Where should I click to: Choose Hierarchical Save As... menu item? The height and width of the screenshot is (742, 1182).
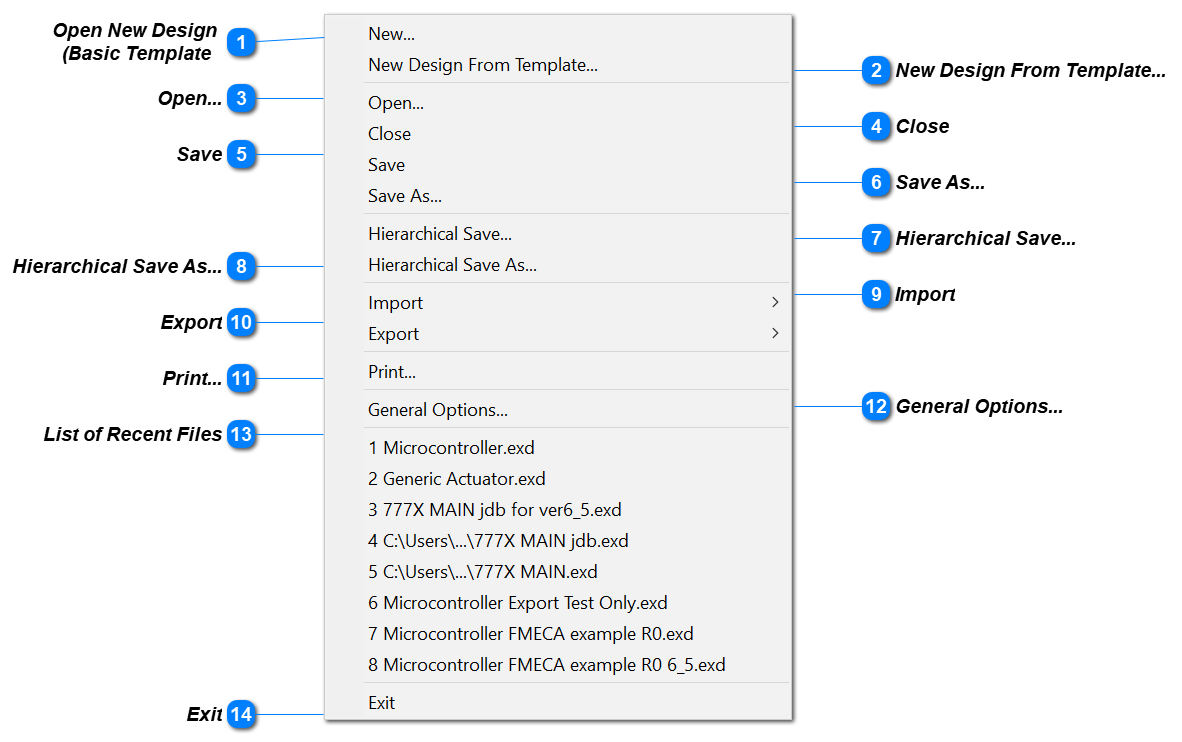click(558, 265)
